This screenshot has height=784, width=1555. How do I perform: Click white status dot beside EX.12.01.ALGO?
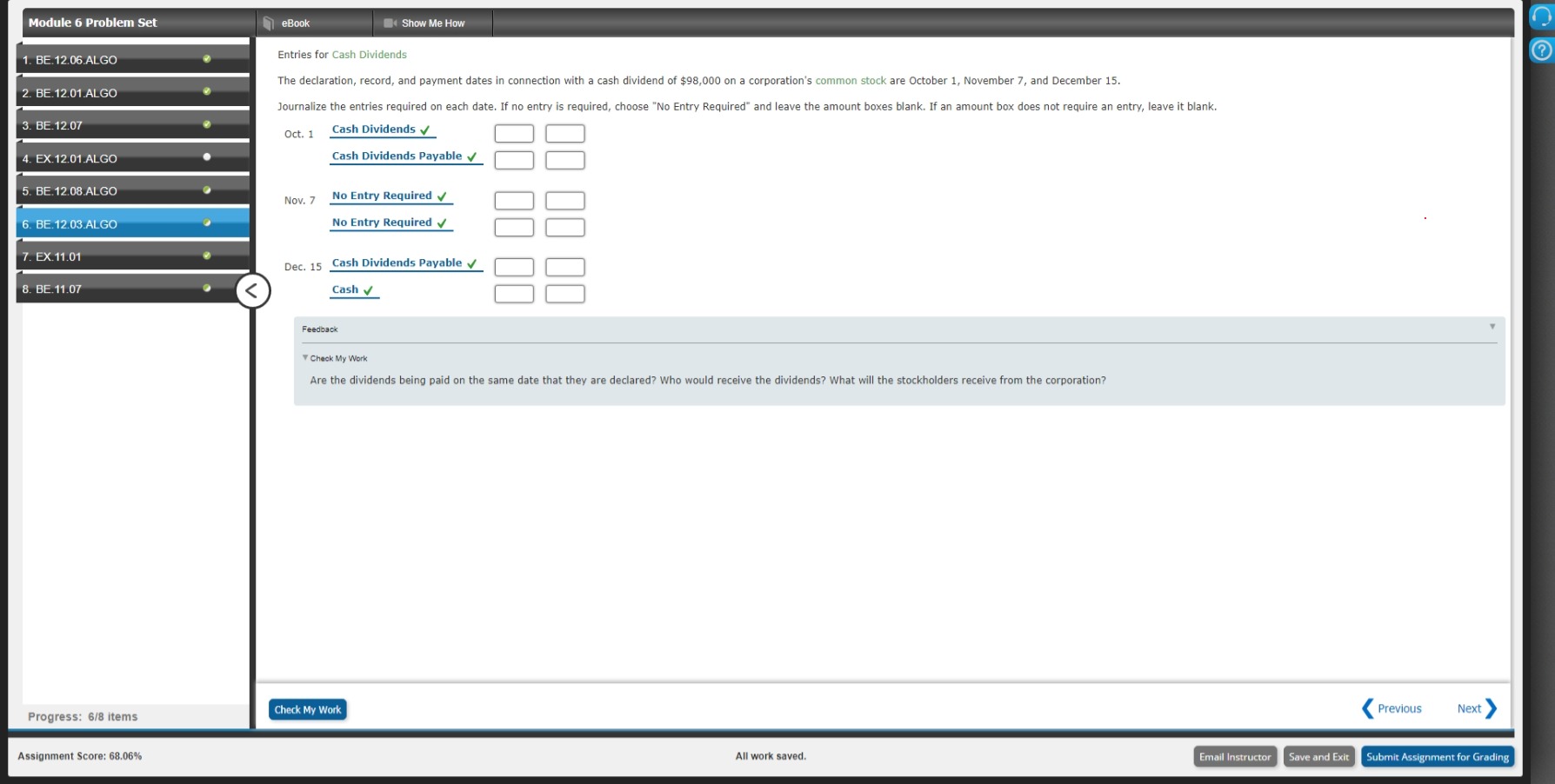206,157
